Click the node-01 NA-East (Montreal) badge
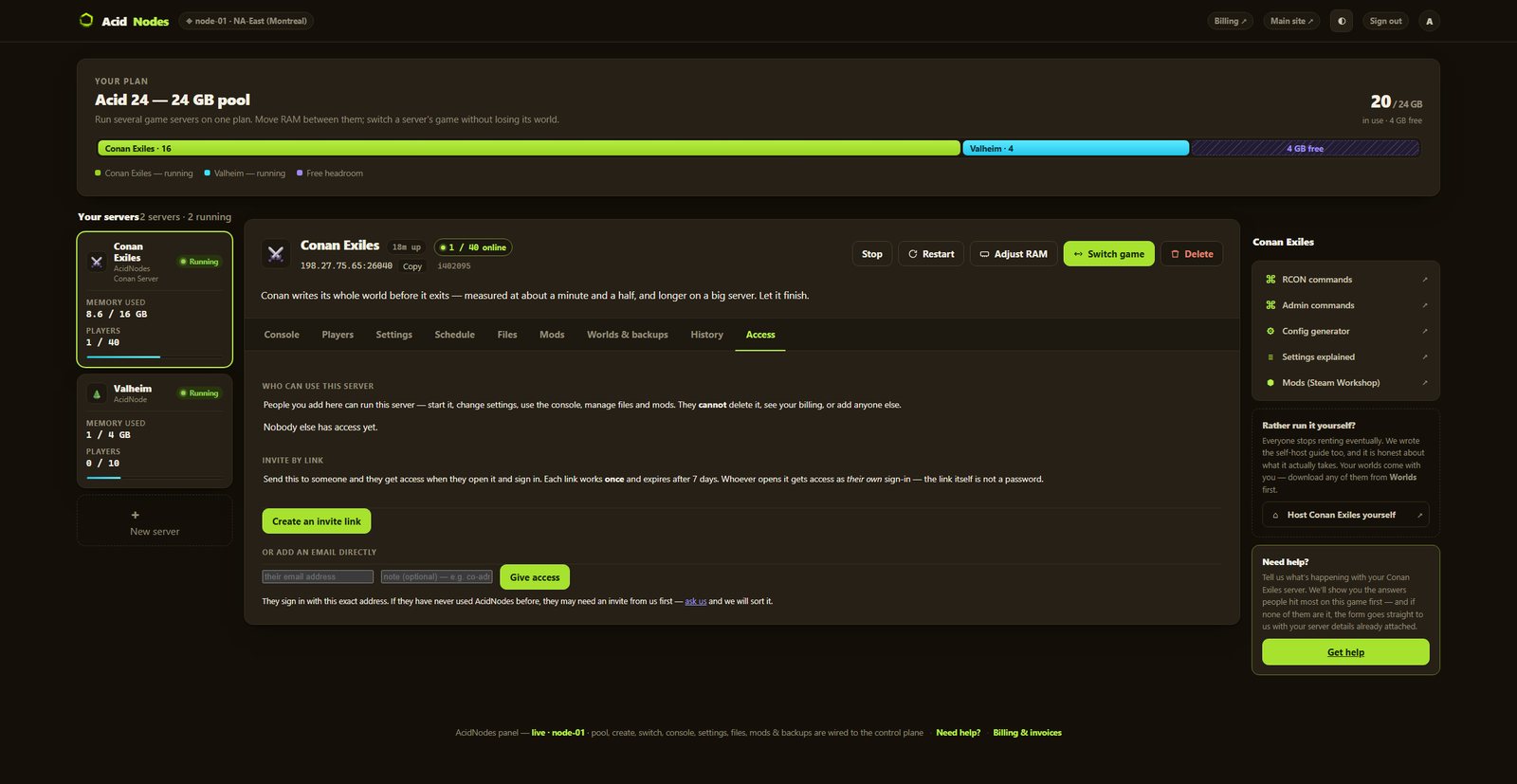Viewport: 1517px width, 784px height. click(x=247, y=21)
